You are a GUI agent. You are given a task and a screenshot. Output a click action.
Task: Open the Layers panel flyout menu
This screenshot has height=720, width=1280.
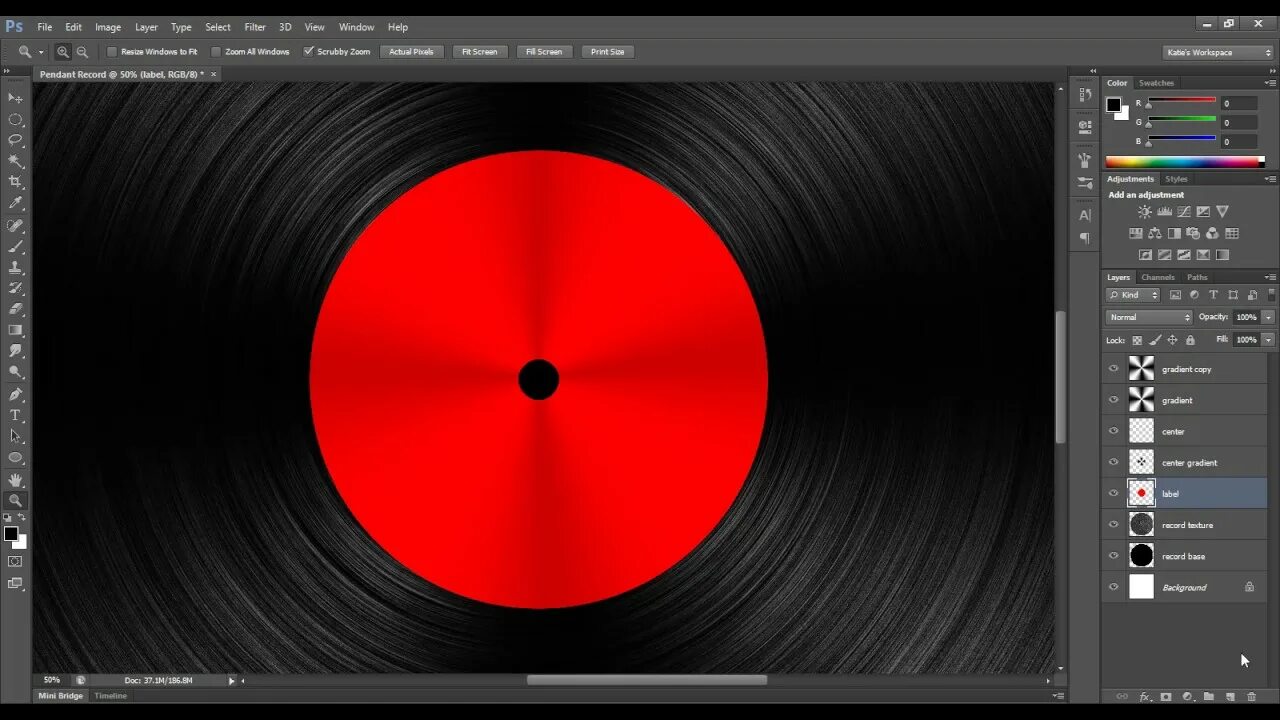(x=1271, y=277)
